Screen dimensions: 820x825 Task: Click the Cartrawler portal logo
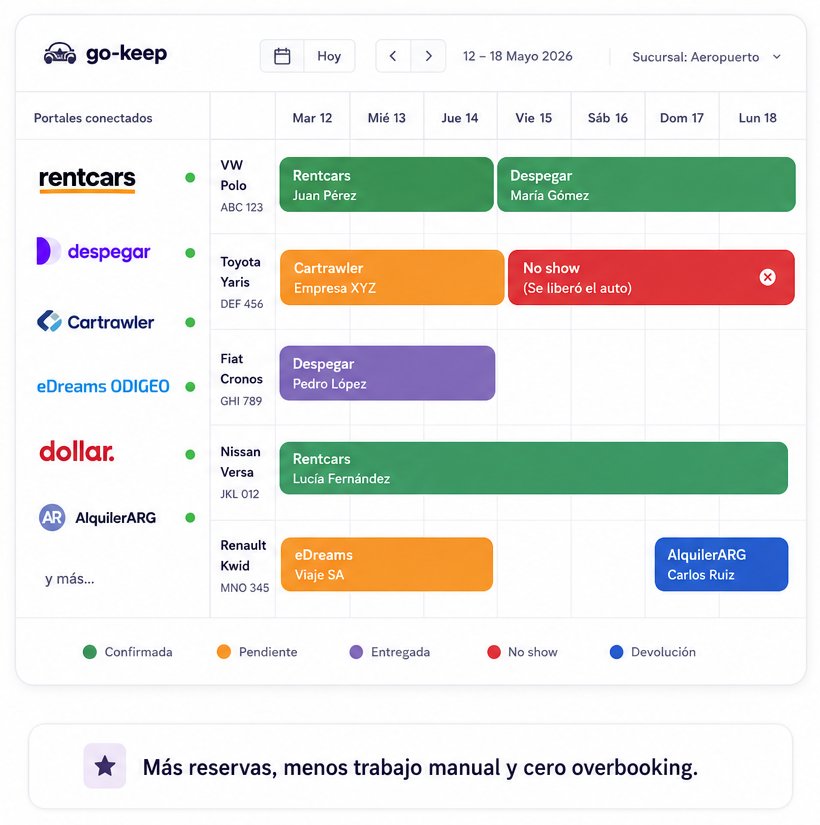[x=95, y=321]
